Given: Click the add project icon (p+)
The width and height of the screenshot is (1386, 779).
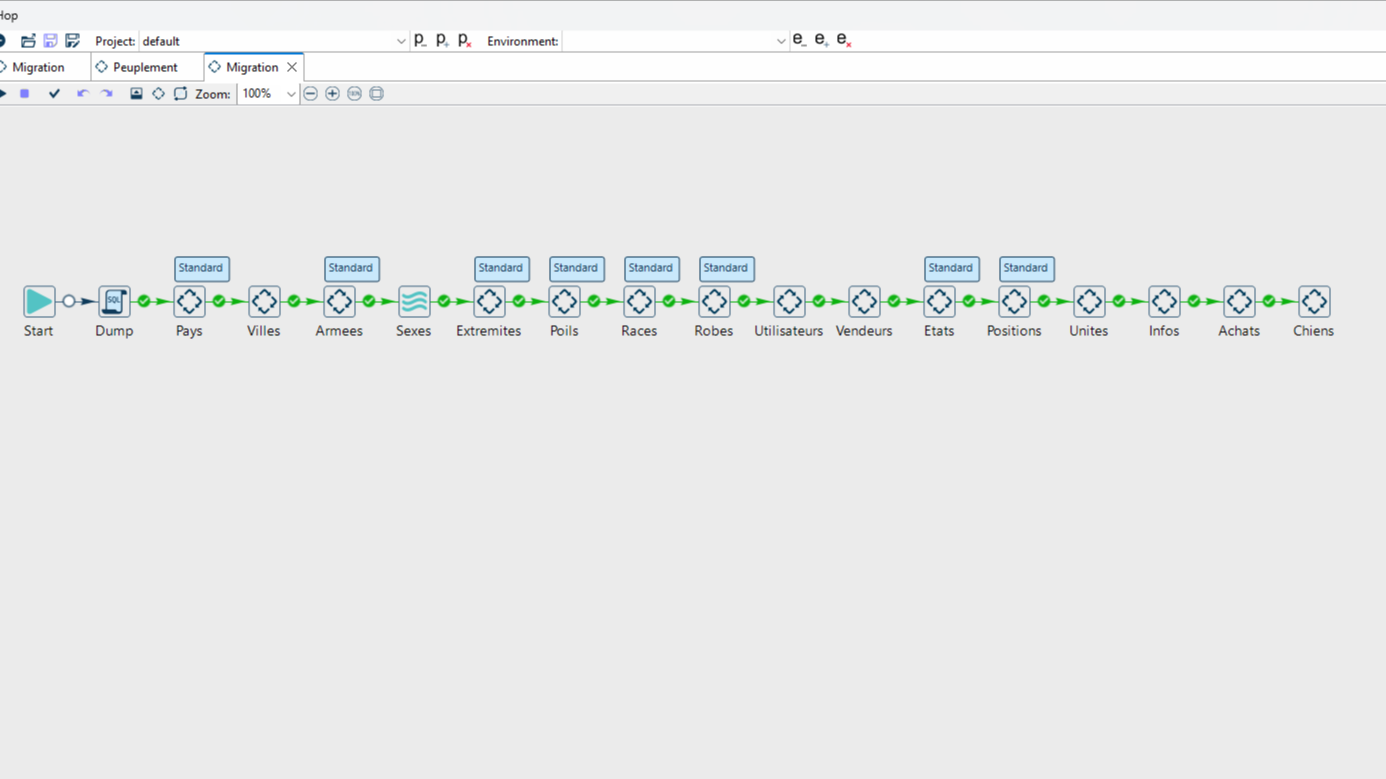Looking at the screenshot, I should point(442,41).
